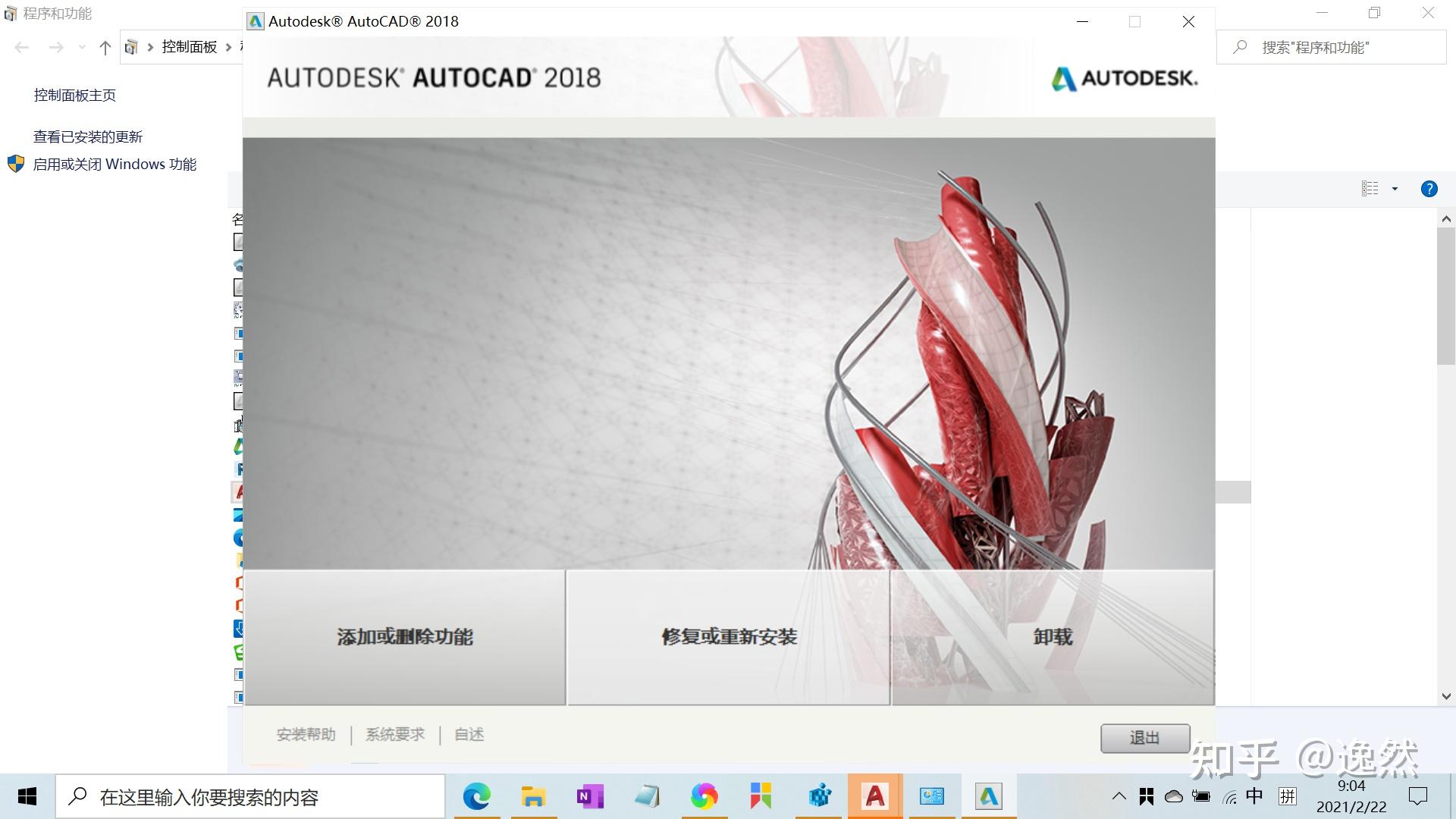Go back in Control Panel window

(x=22, y=47)
